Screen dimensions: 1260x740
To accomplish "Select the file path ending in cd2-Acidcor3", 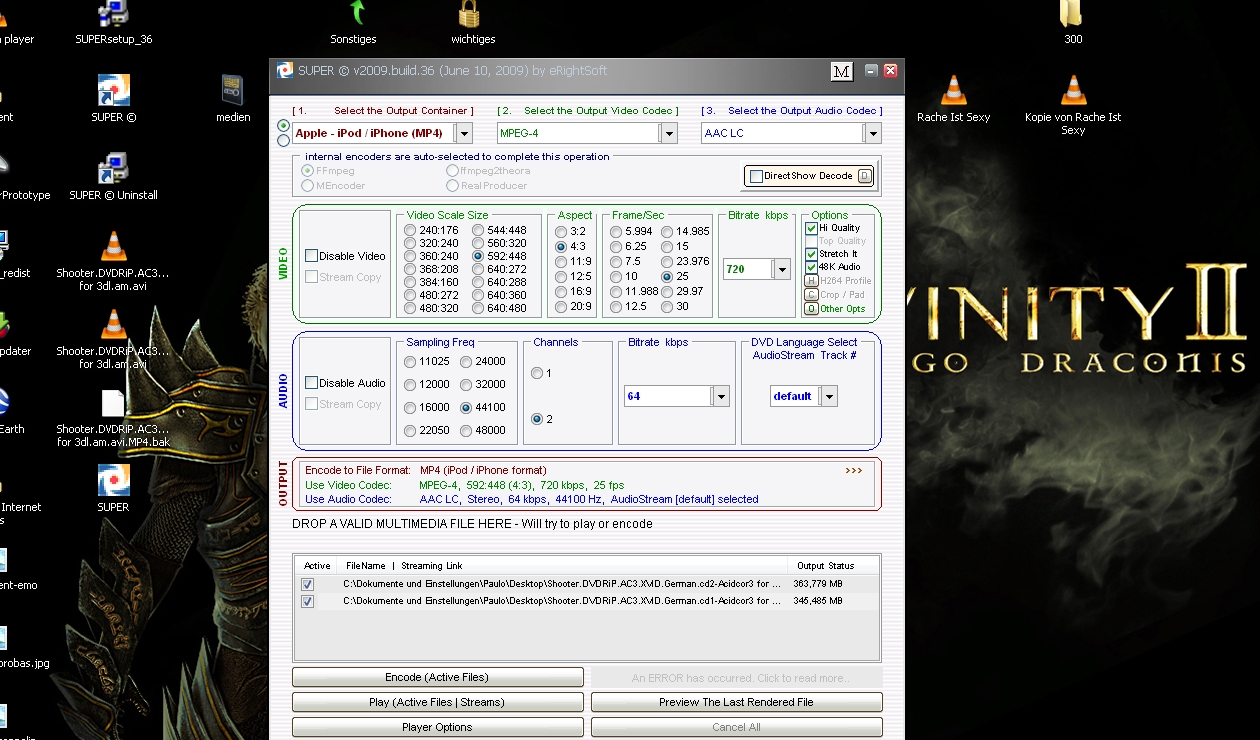I will click(x=562, y=584).
